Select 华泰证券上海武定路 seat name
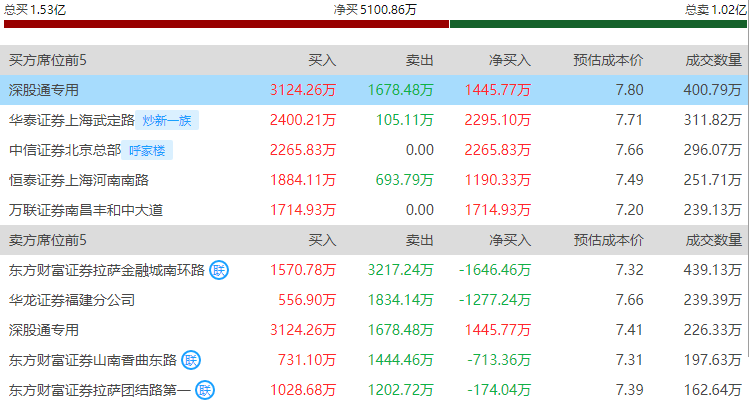This screenshot has height=403, width=749. (72, 120)
